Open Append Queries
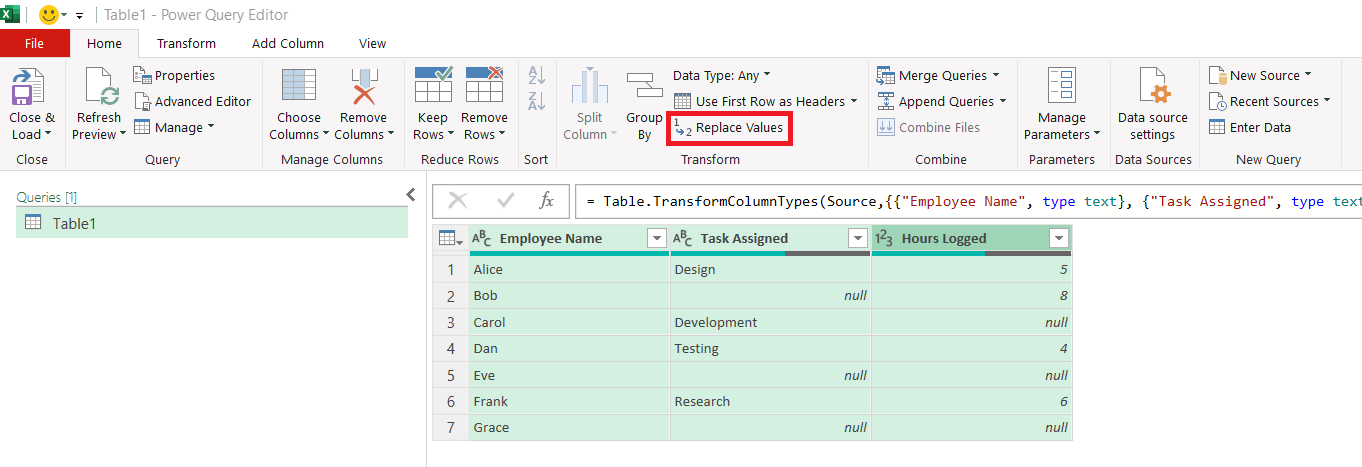 click(x=941, y=102)
